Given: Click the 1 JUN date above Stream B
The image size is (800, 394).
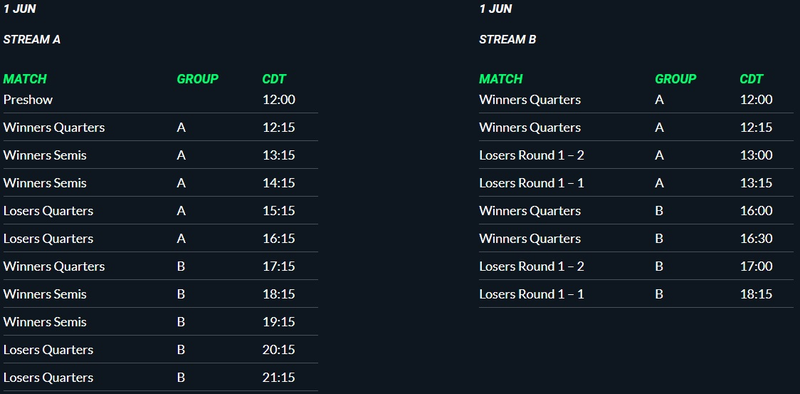Looking at the screenshot, I should (495, 9).
